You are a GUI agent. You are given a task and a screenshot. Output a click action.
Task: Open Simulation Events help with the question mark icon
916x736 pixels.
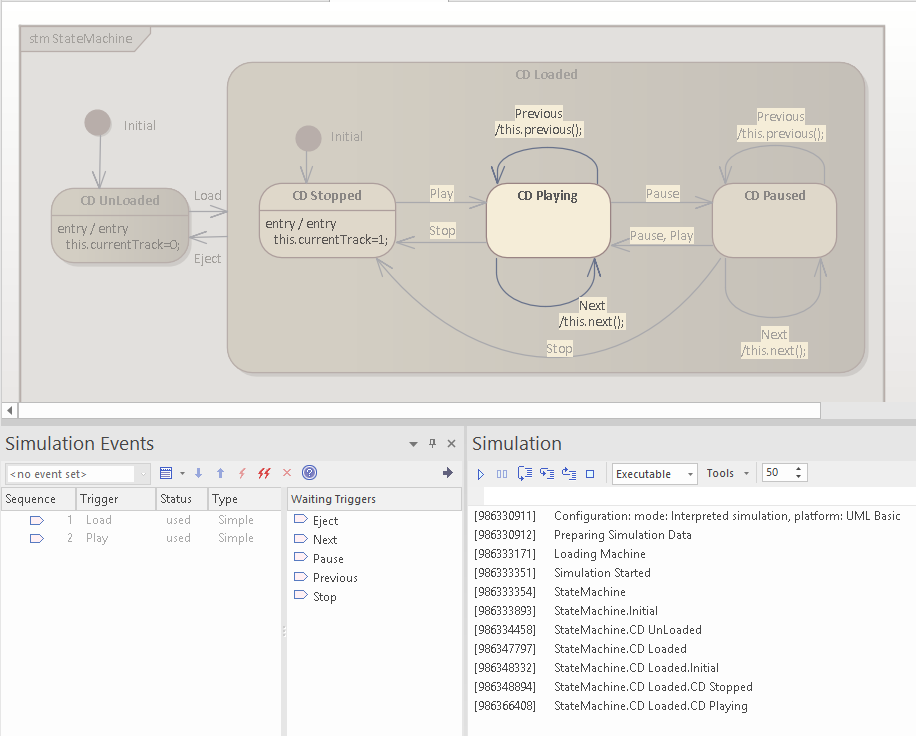[x=310, y=472]
